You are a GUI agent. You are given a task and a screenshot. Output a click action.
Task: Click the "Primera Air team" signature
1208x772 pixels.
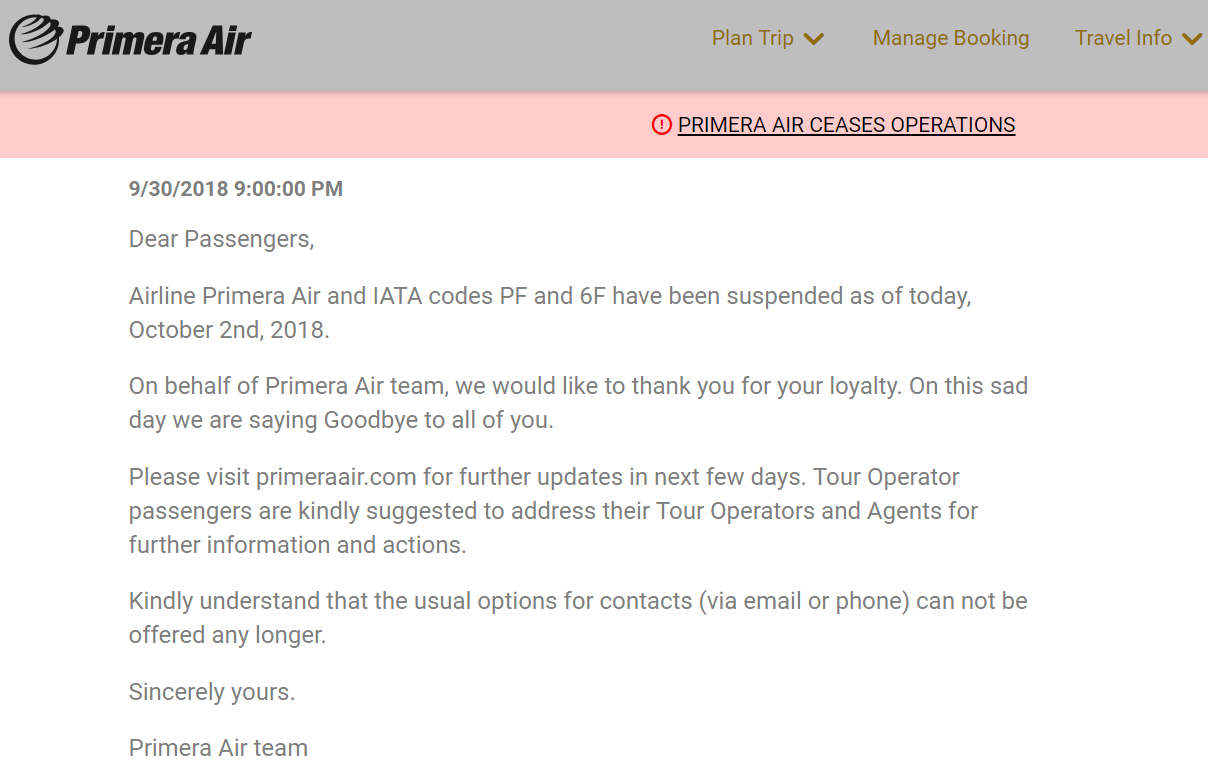click(x=218, y=748)
